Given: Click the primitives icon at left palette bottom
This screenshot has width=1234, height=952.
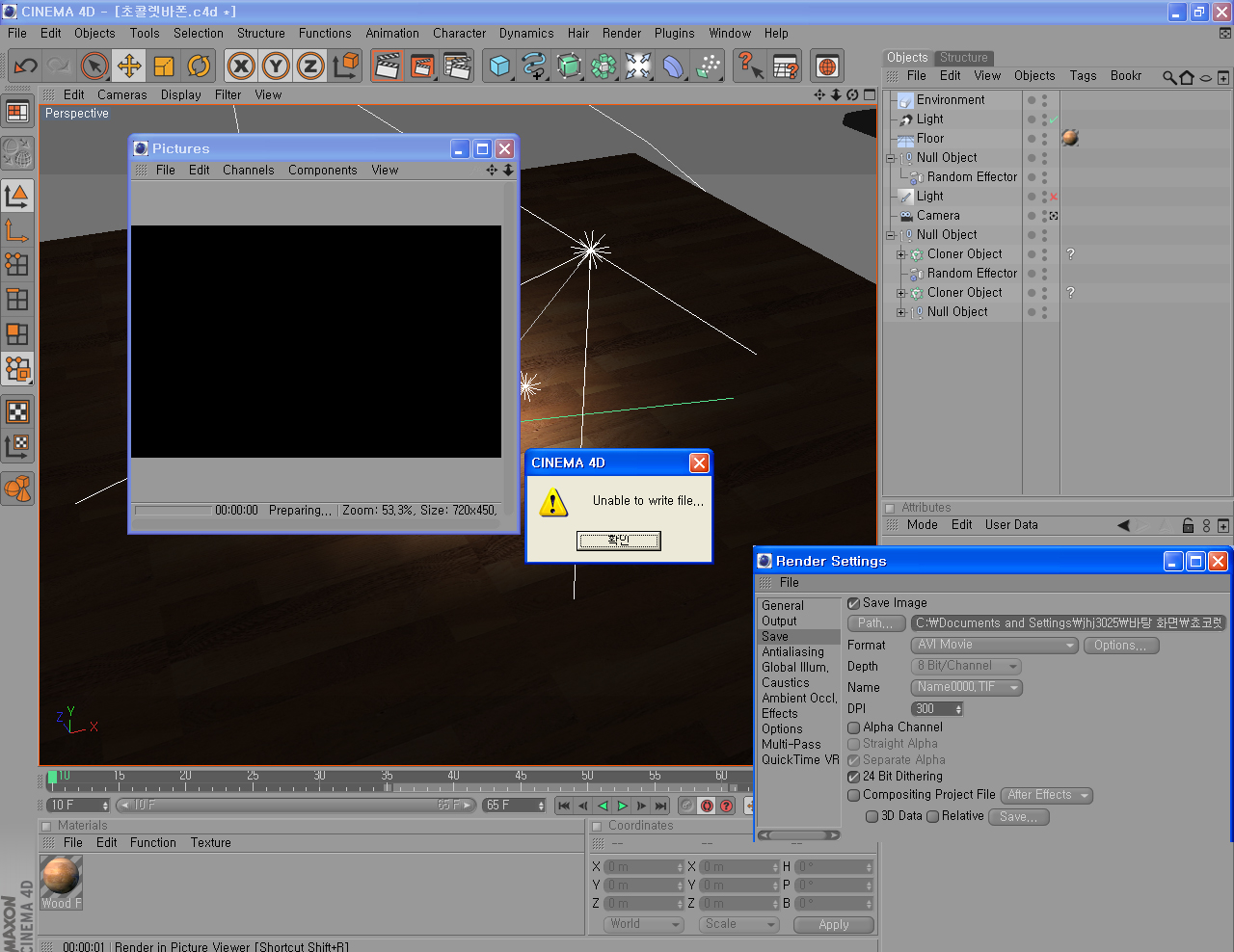Looking at the screenshot, I should click(17, 489).
